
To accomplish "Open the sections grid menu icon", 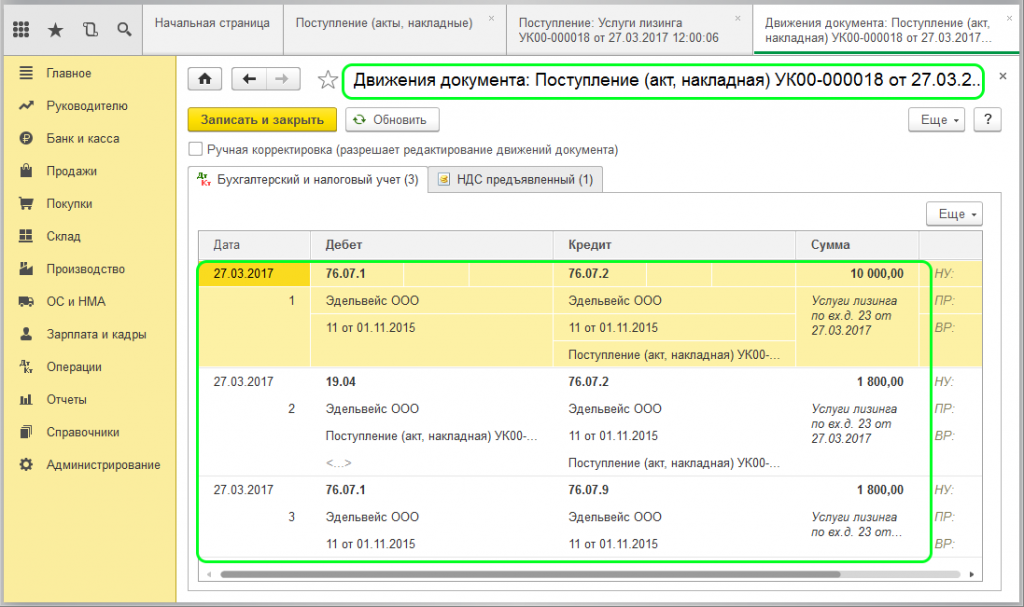I will coord(21,29).
